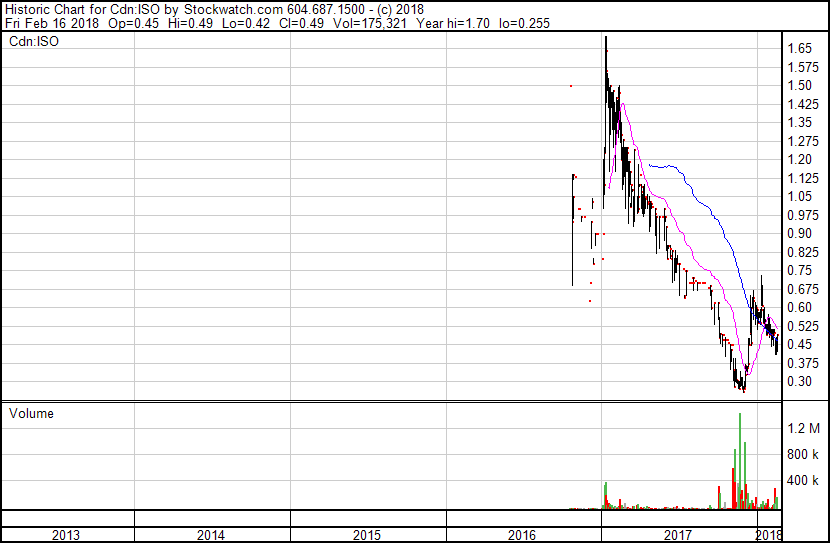Click the 1.275 price axis label
The image size is (830, 543).
tap(803, 141)
